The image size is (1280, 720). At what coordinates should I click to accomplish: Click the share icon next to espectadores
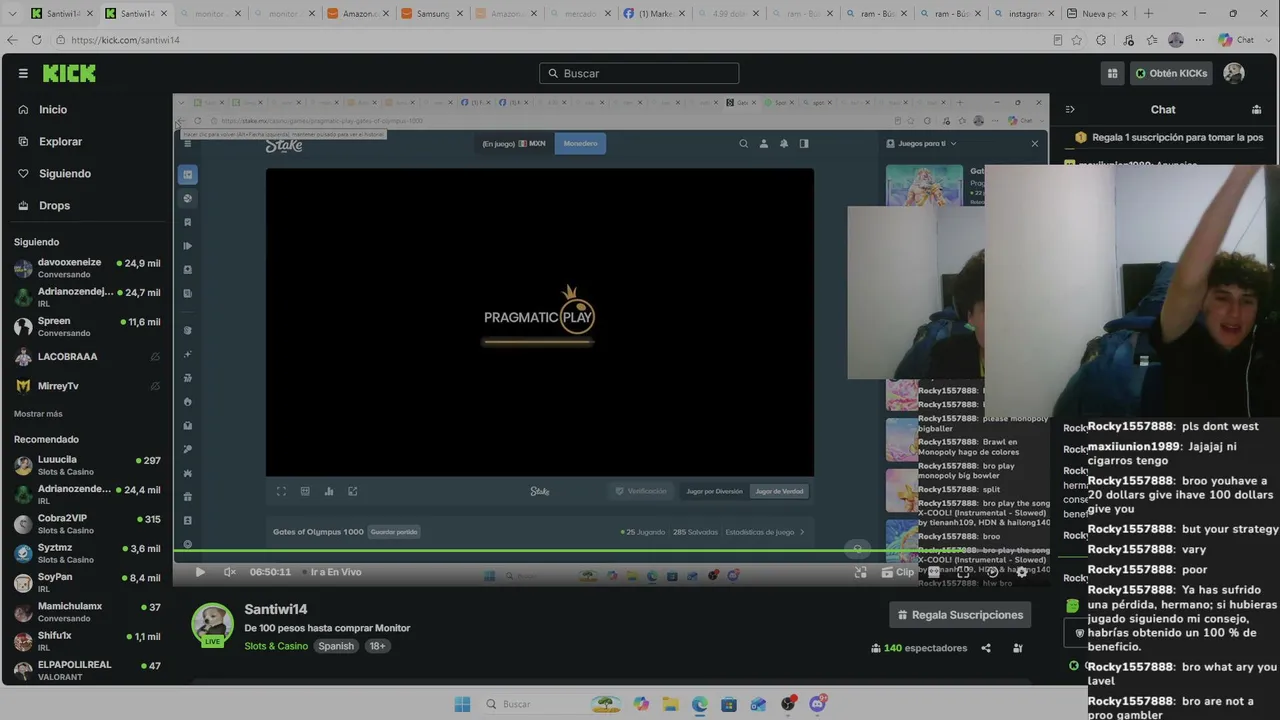[986, 648]
